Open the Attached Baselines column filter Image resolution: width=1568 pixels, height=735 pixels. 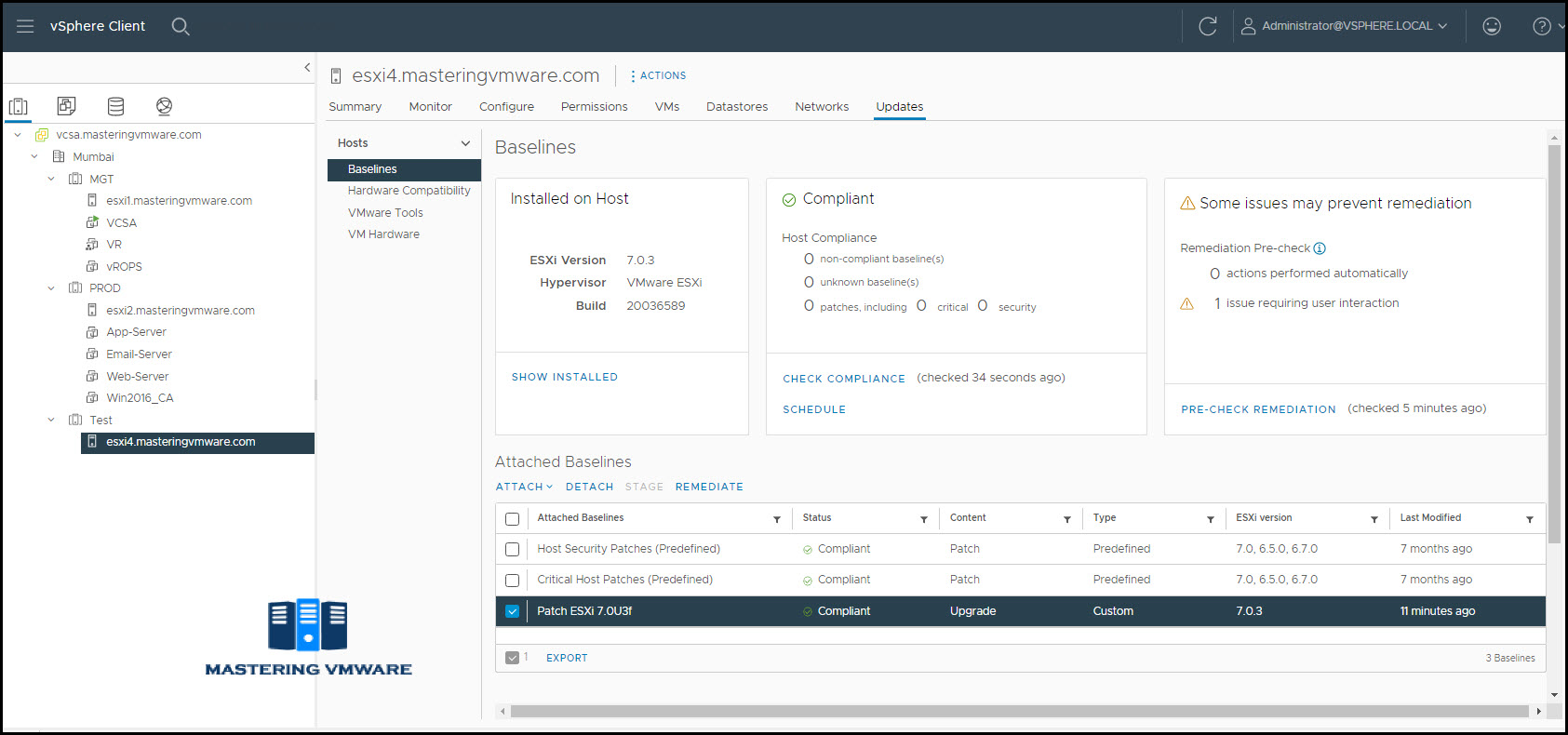(777, 519)
